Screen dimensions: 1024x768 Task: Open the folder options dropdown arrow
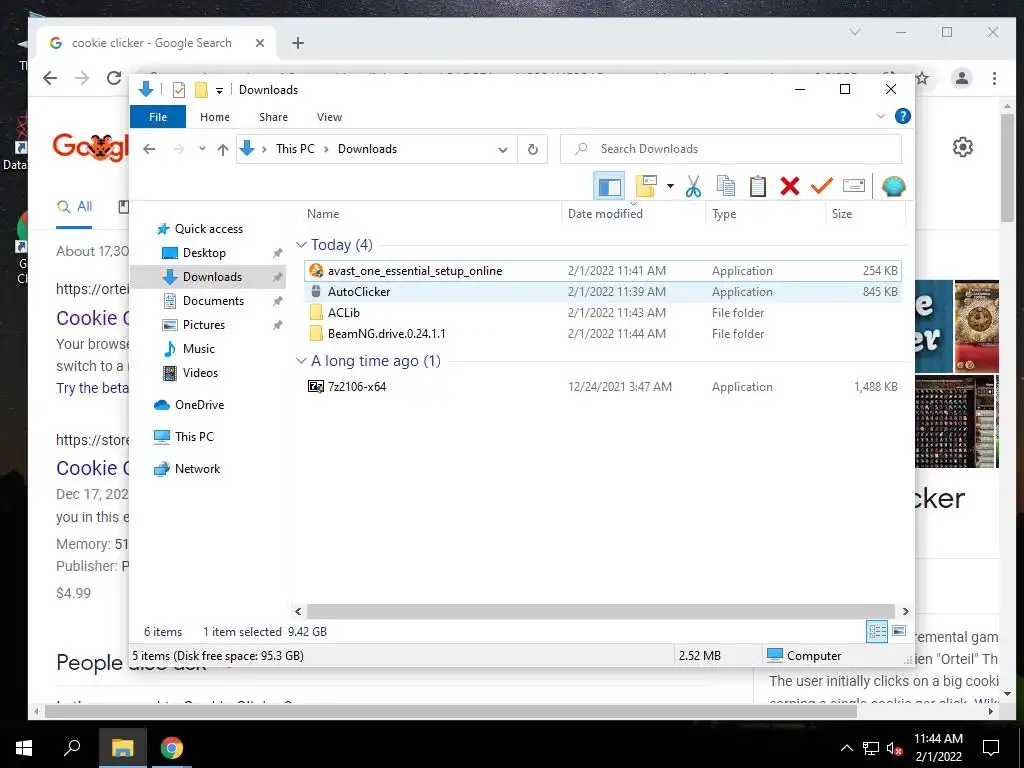tap(670, 187)
